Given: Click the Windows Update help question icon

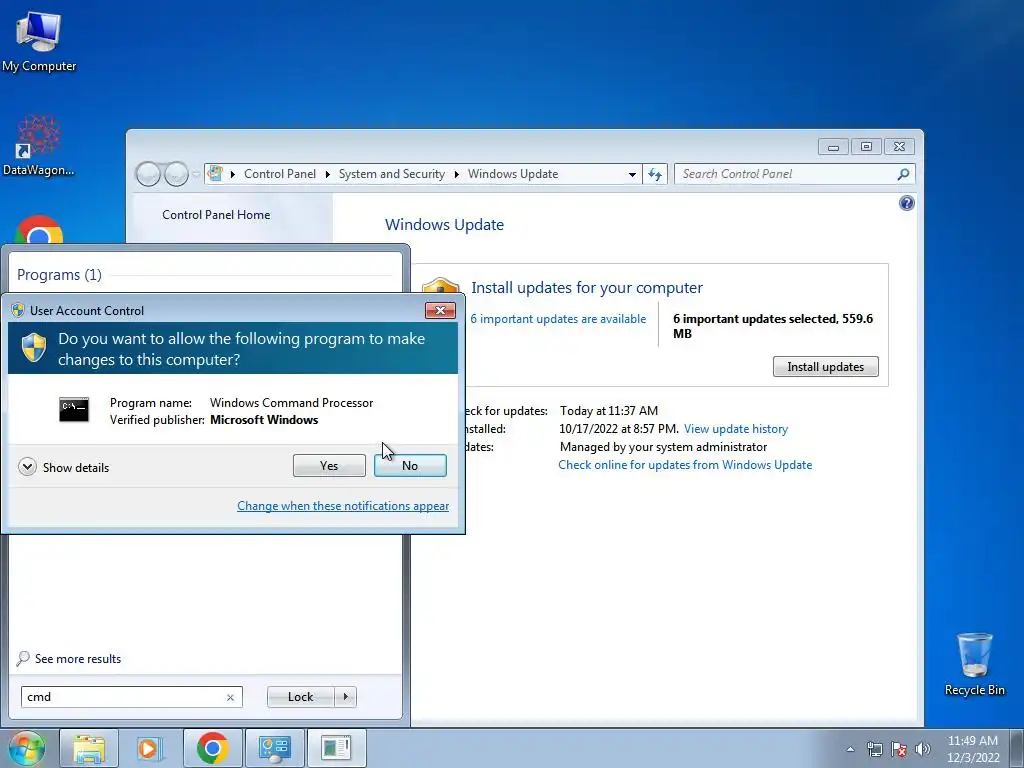Looking at the screenshot, I should (x=906, y=203).
